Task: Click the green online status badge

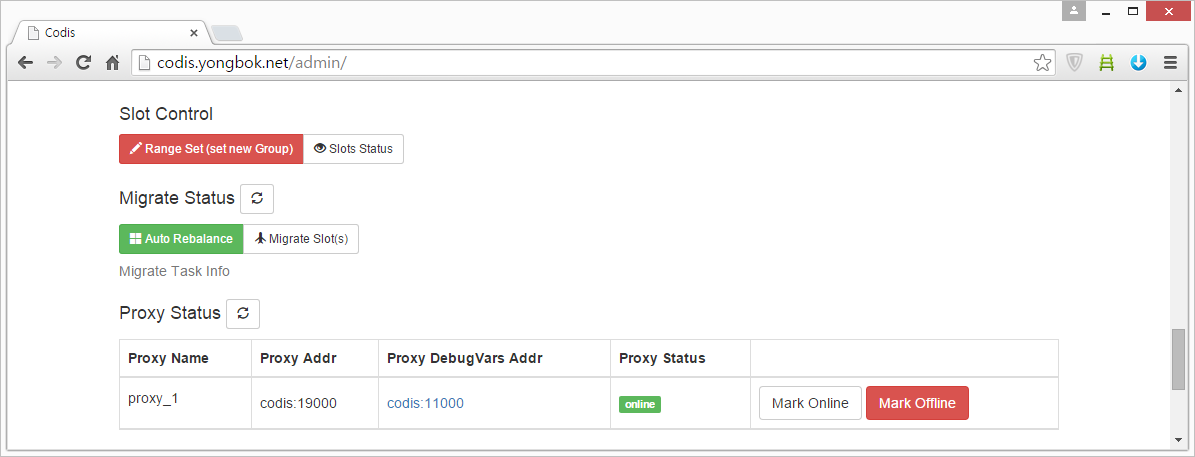Action: coord(639,404)
